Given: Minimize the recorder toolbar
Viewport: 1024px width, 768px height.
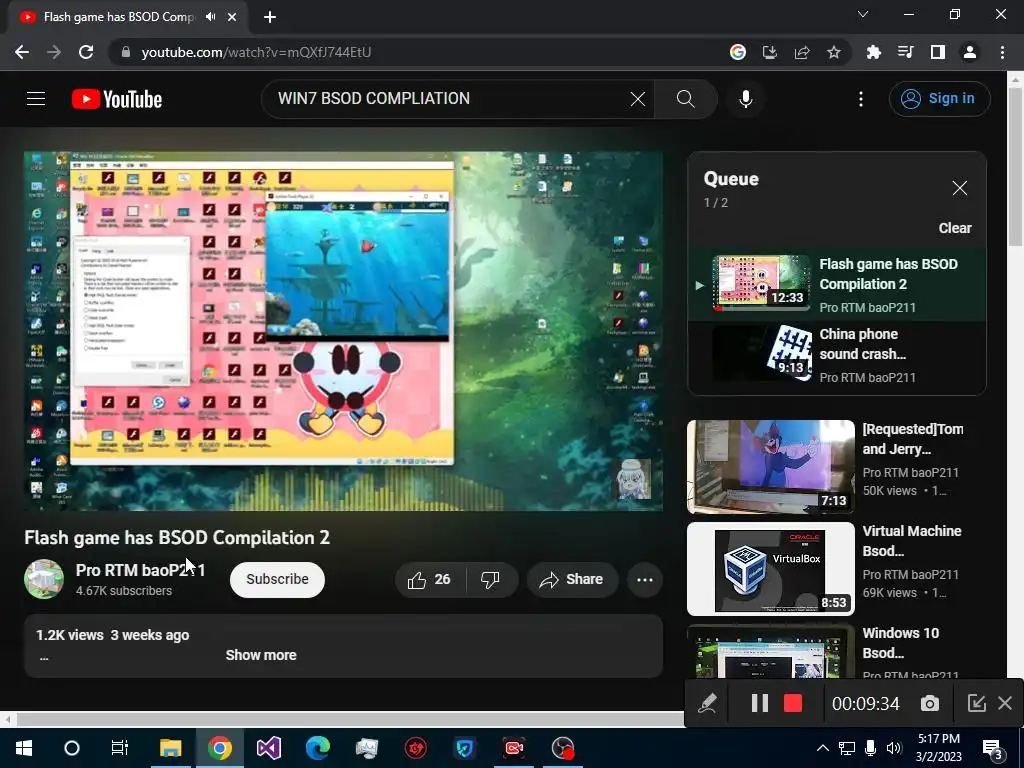Looking at the screenshot, I should point(976,703).
